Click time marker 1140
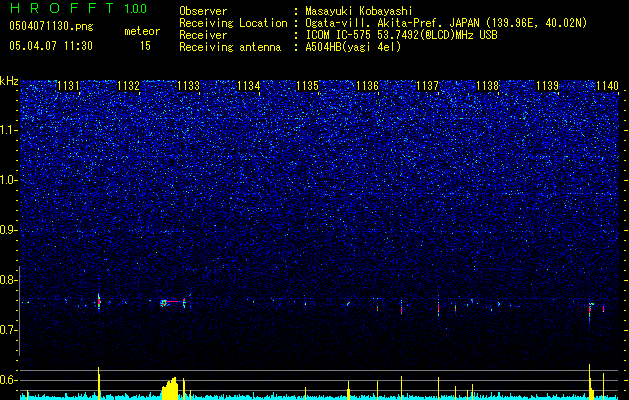The image size is (629, 400). click(607, 85)
